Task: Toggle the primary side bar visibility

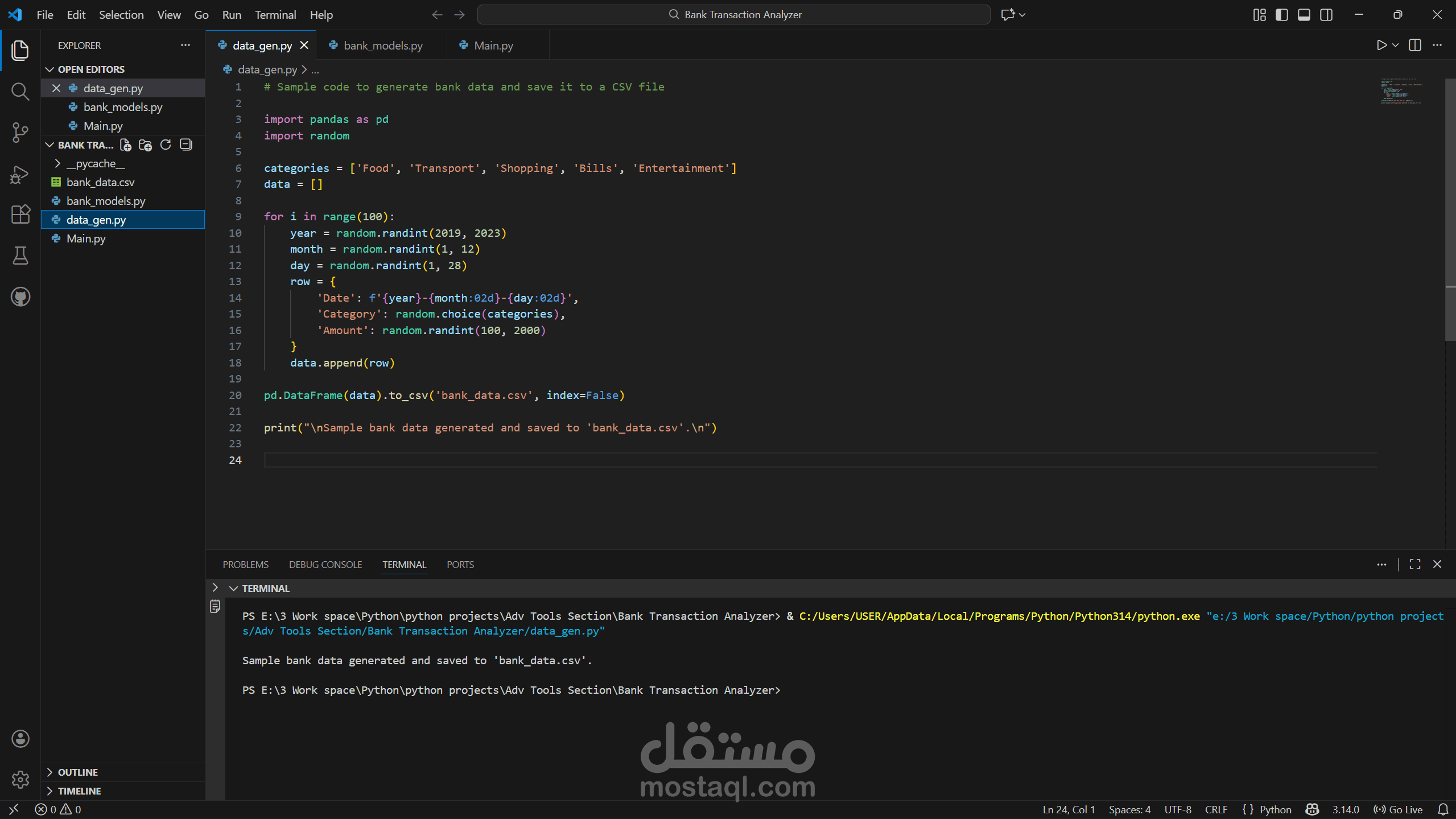Action: coord(1281,15)
